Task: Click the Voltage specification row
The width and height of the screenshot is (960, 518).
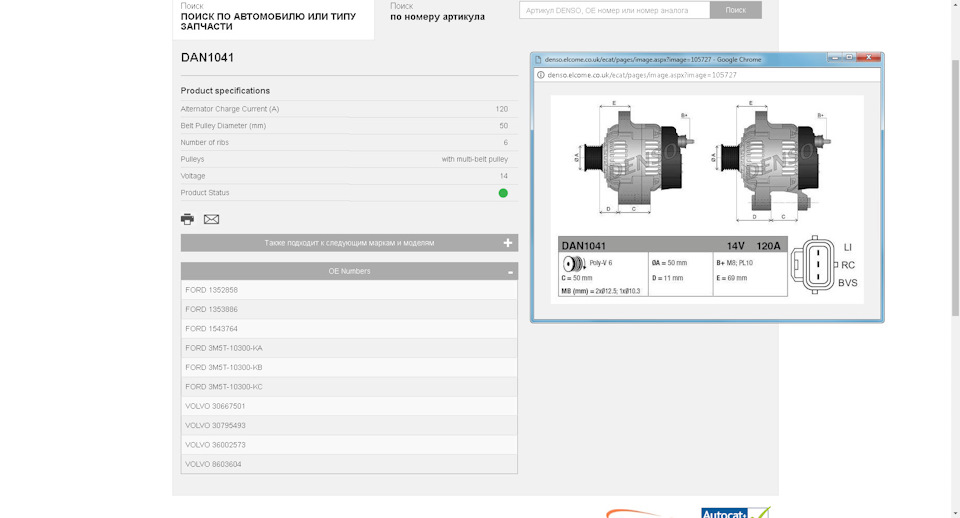Action: (349, 176)
